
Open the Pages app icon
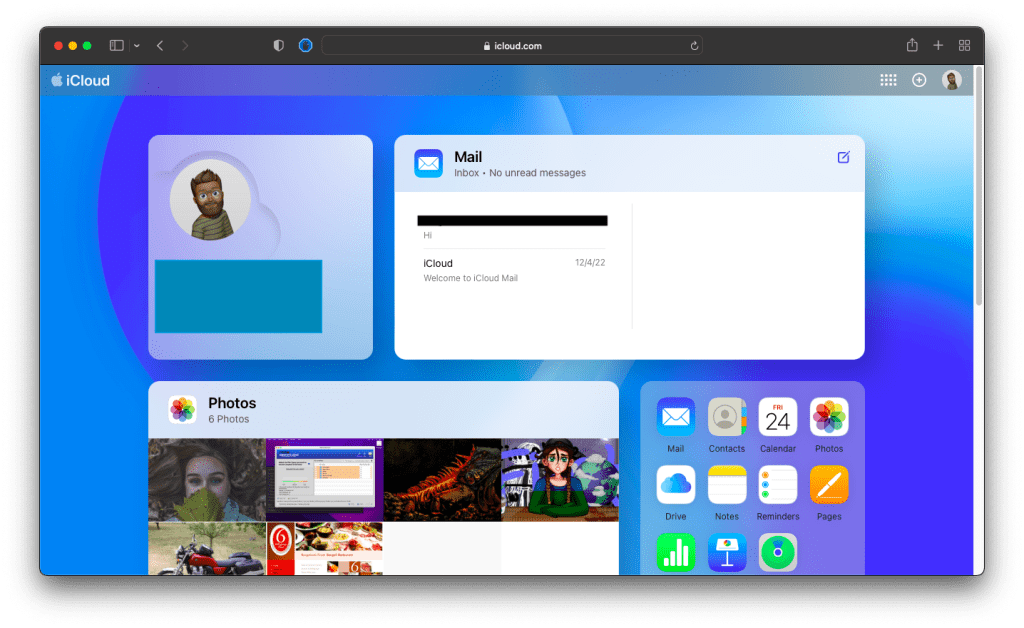coord(828,485)
